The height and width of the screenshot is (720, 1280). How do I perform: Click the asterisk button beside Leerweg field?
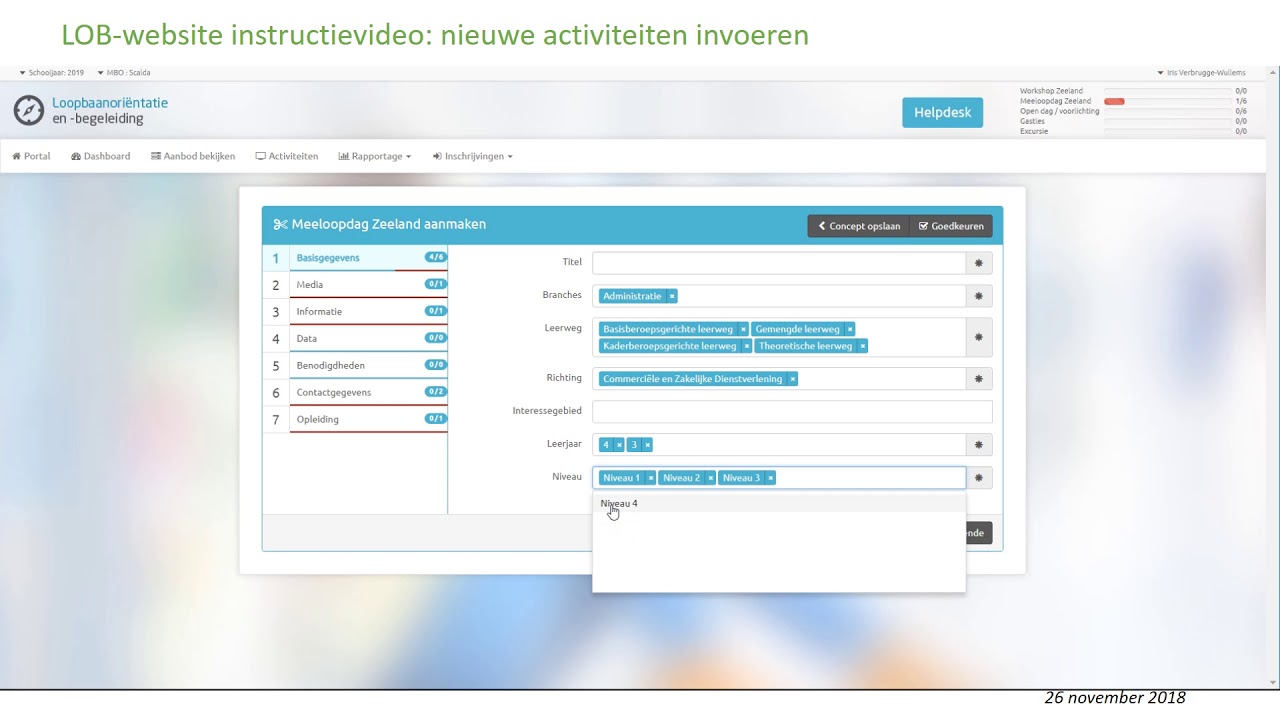pos(979,337)
